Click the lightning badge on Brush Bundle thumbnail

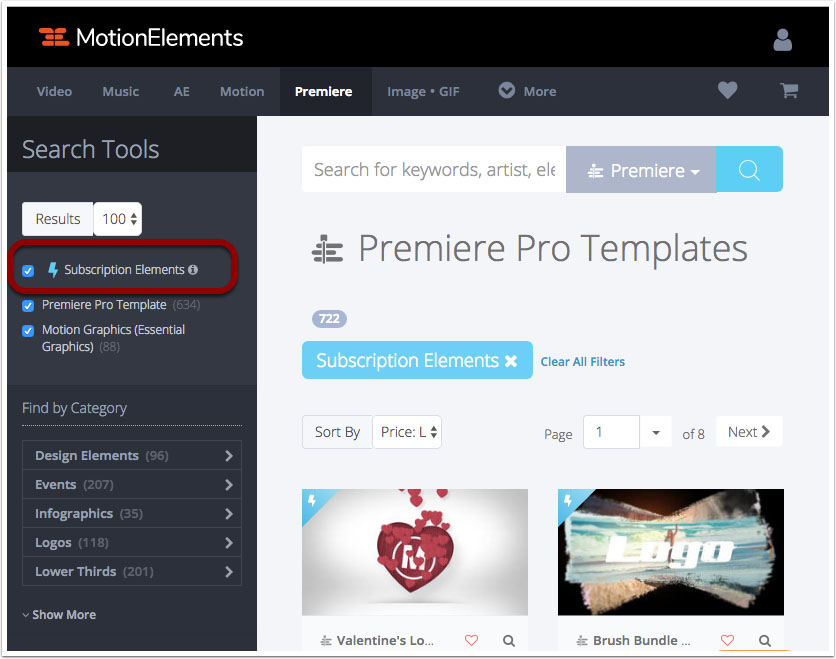tap(568, 500)
